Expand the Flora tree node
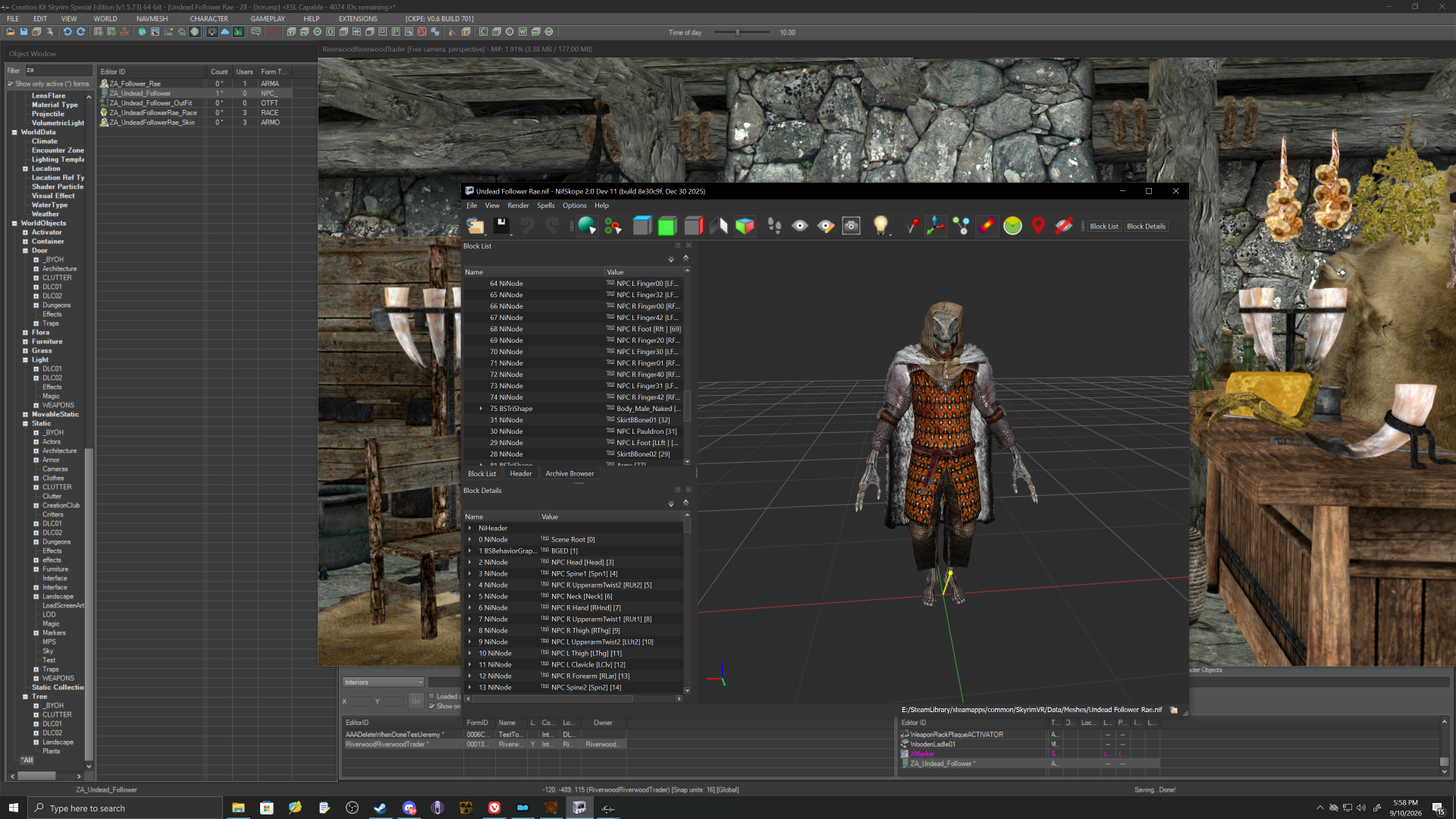This screenshot has width=1456, height=819. 25,332
